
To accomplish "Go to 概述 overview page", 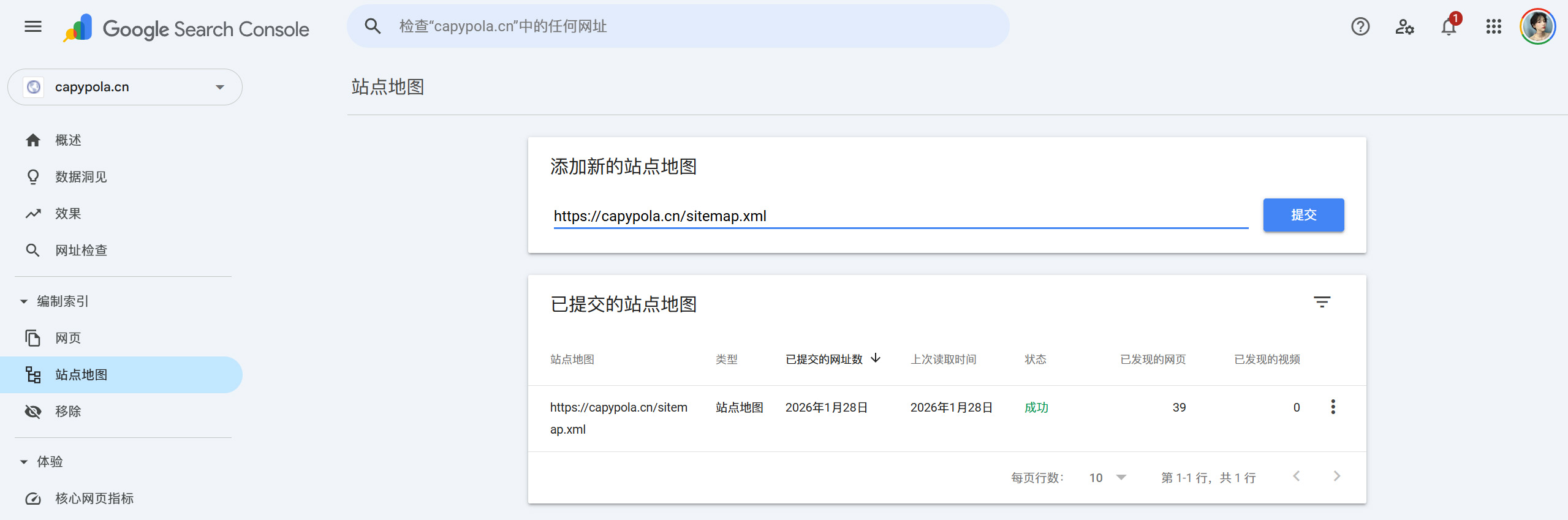I will (x=68, y=140).
